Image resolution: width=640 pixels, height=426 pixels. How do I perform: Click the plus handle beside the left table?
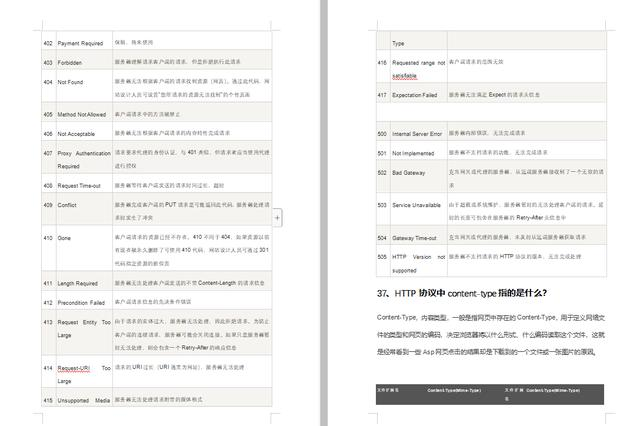pyautogui.click(x=277, y=217)
